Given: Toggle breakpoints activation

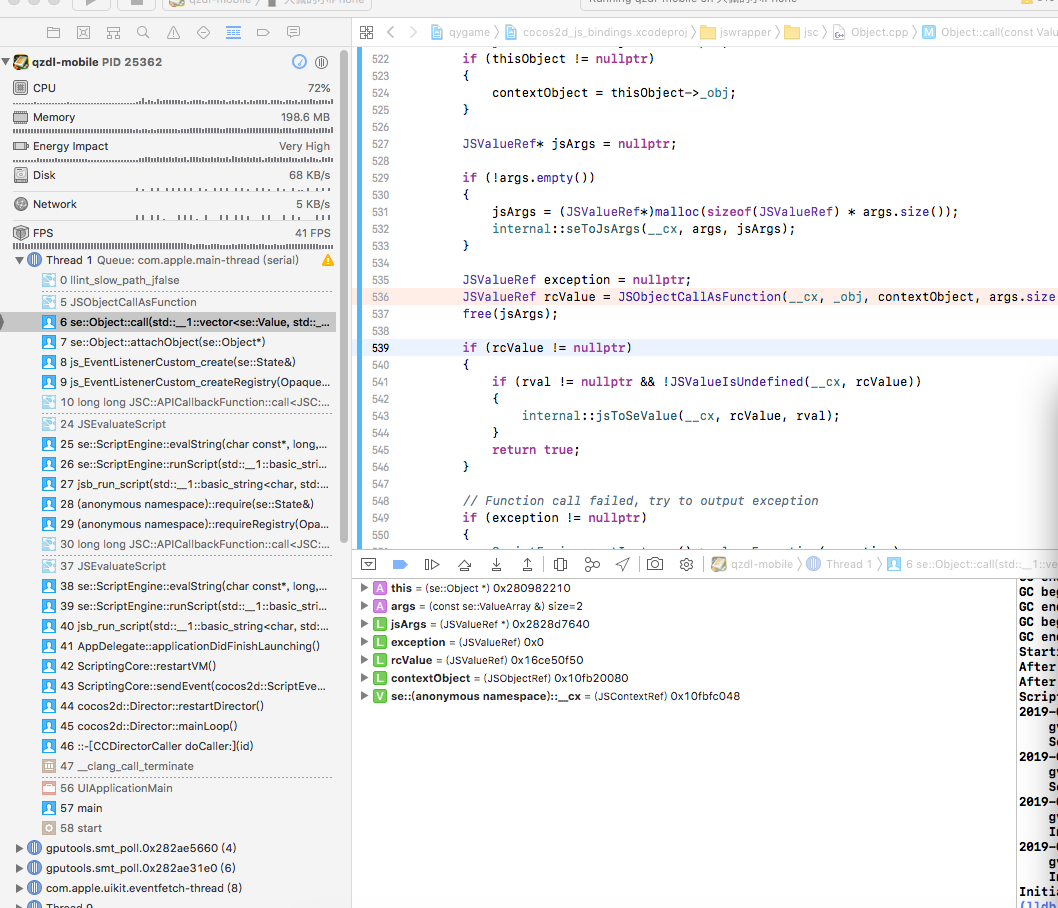Looking at the screenshot, I should pos(400,564).
